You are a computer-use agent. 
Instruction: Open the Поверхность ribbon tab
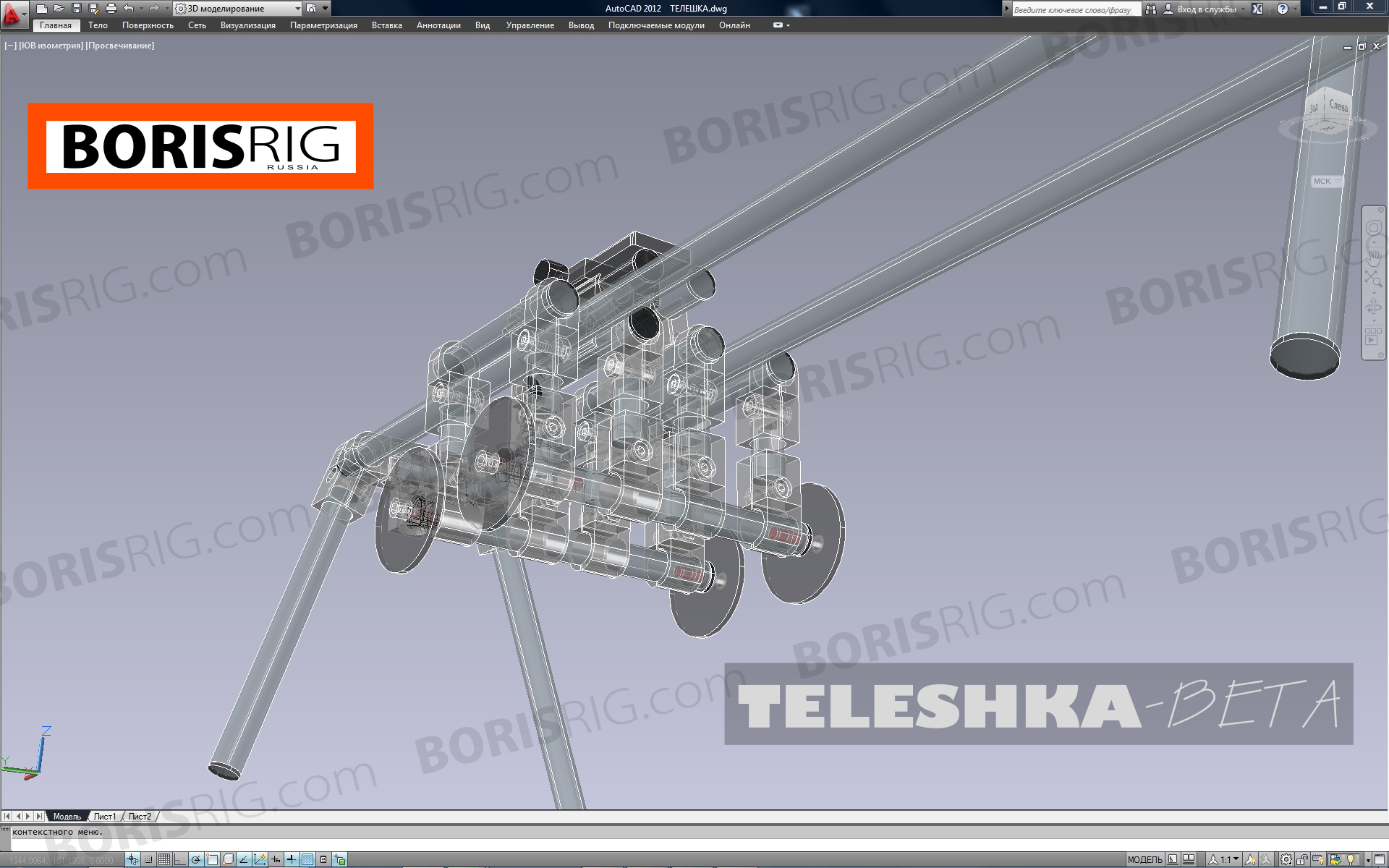(148, 25)
